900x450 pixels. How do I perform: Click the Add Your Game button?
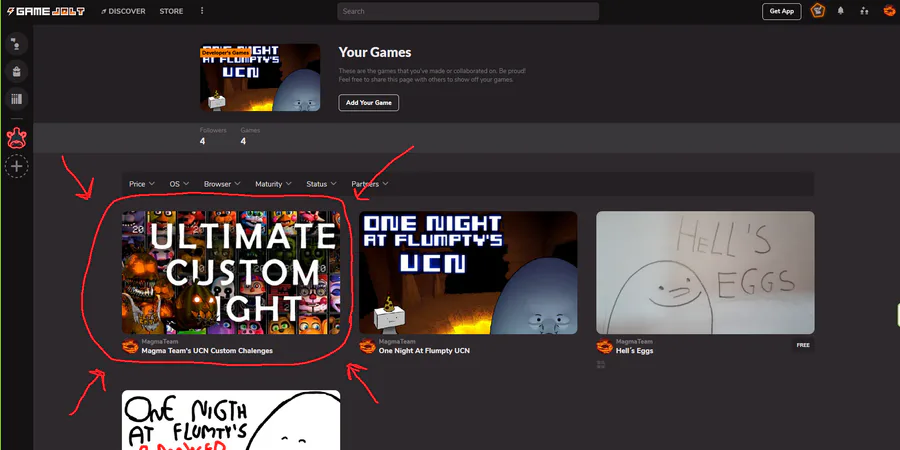[x=368, y=103]
